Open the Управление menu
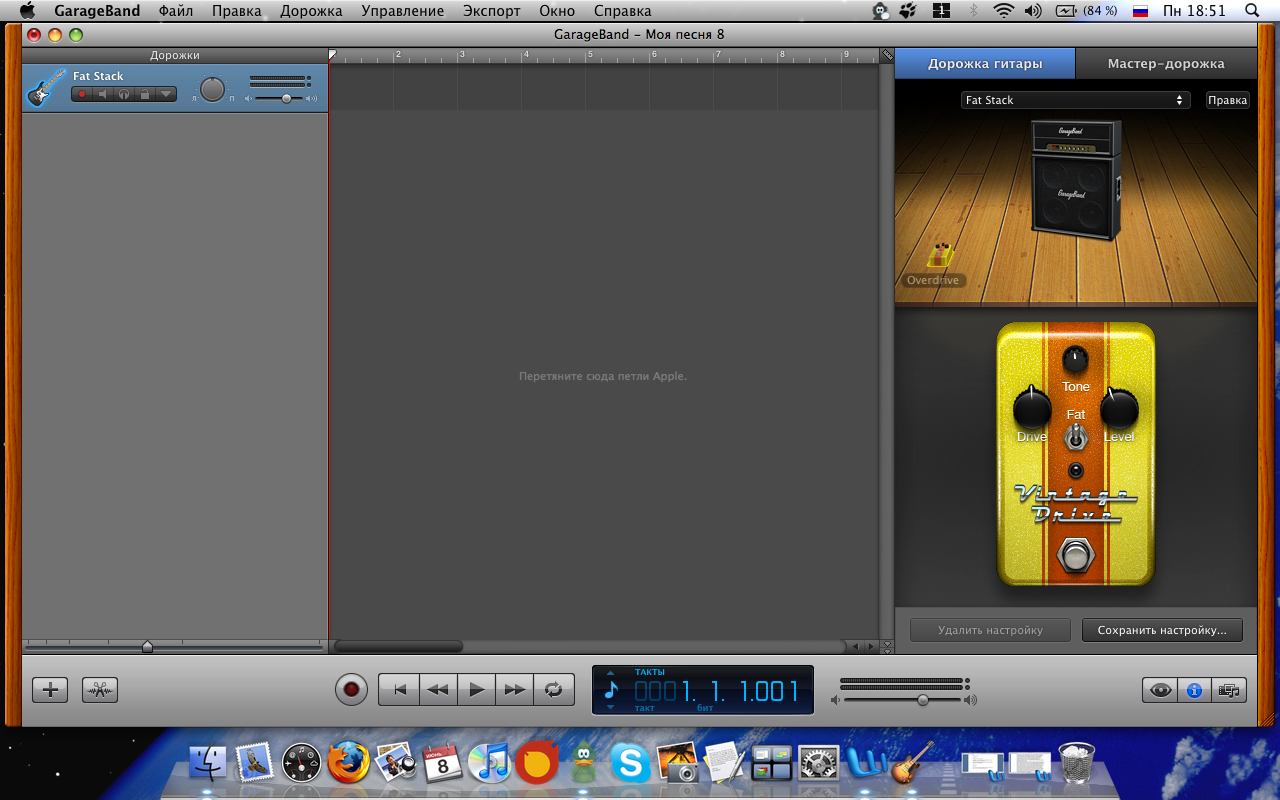The image size is (1280, 800). tap(403, 11)
